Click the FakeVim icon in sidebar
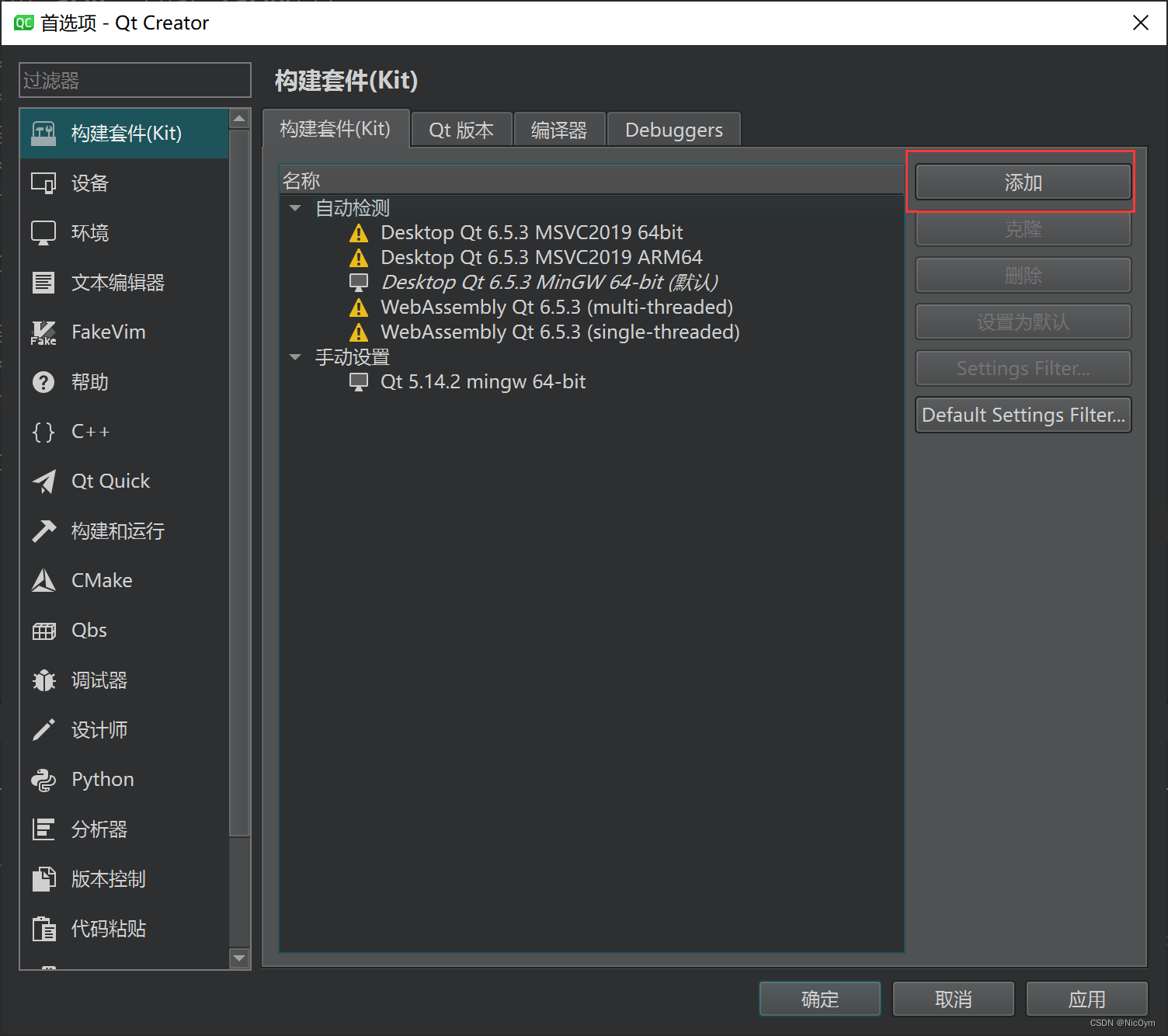This screenshot has width=1168, height=1036. tap(43, 332)
